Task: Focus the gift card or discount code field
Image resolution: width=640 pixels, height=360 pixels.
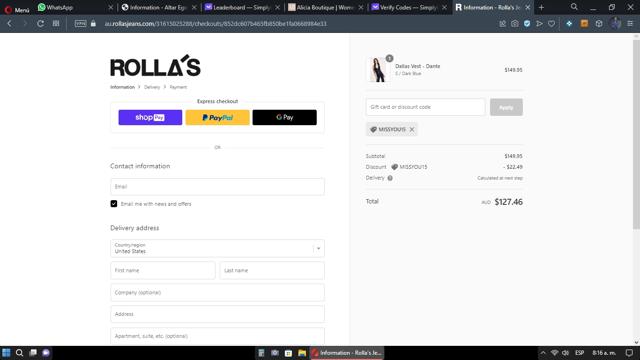Action: [425, 107]
